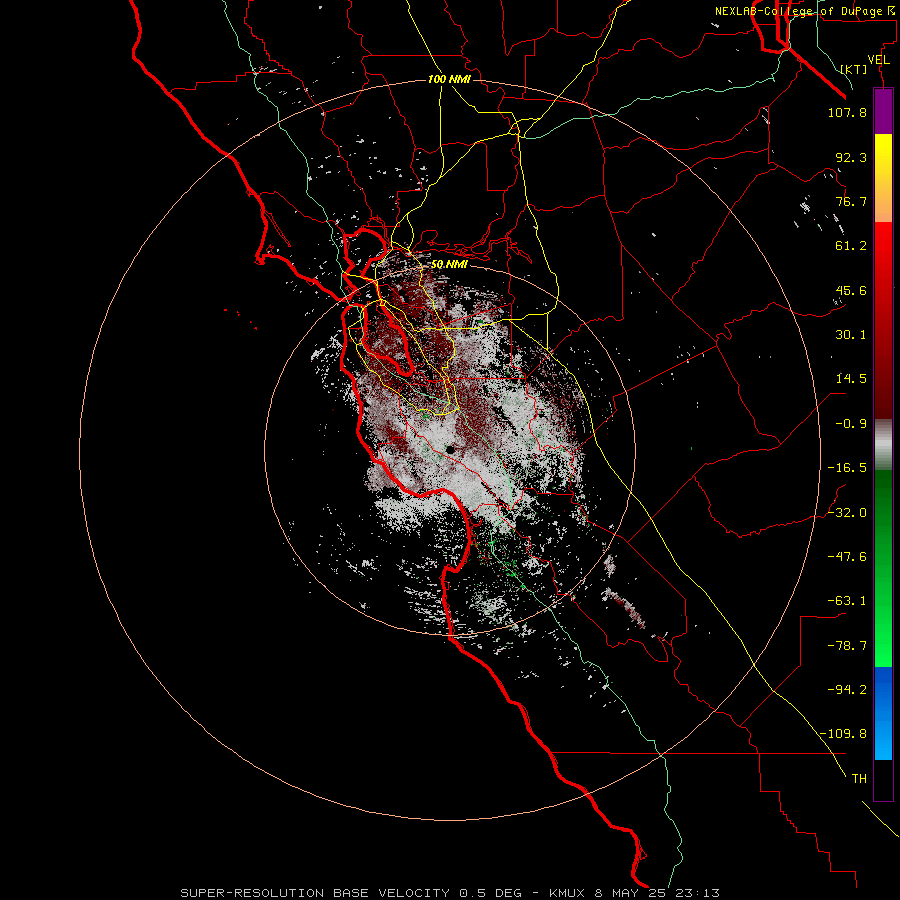Viewport: 900px width, 900px height.
Task: Select the -109.8 knot scale value
Action: [x=843, y=734]
